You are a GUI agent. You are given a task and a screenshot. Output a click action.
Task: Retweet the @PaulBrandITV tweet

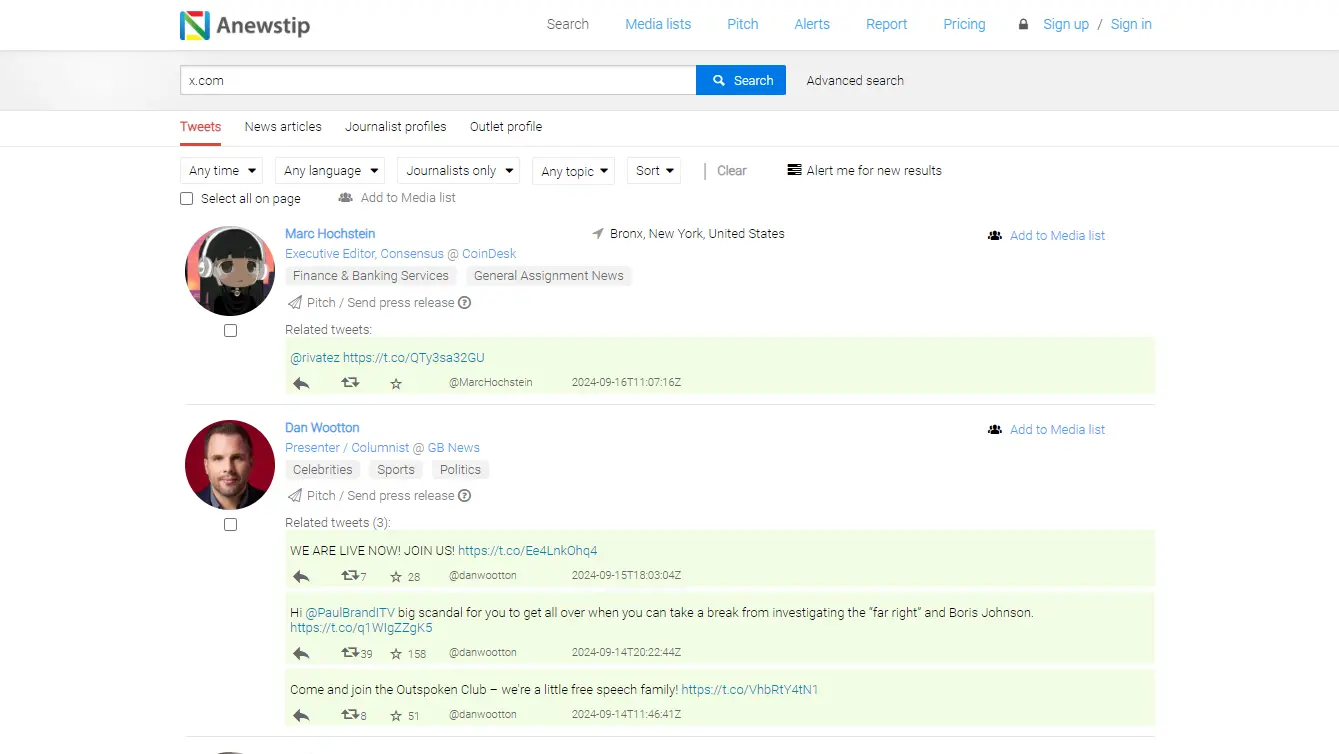(350, 652)
